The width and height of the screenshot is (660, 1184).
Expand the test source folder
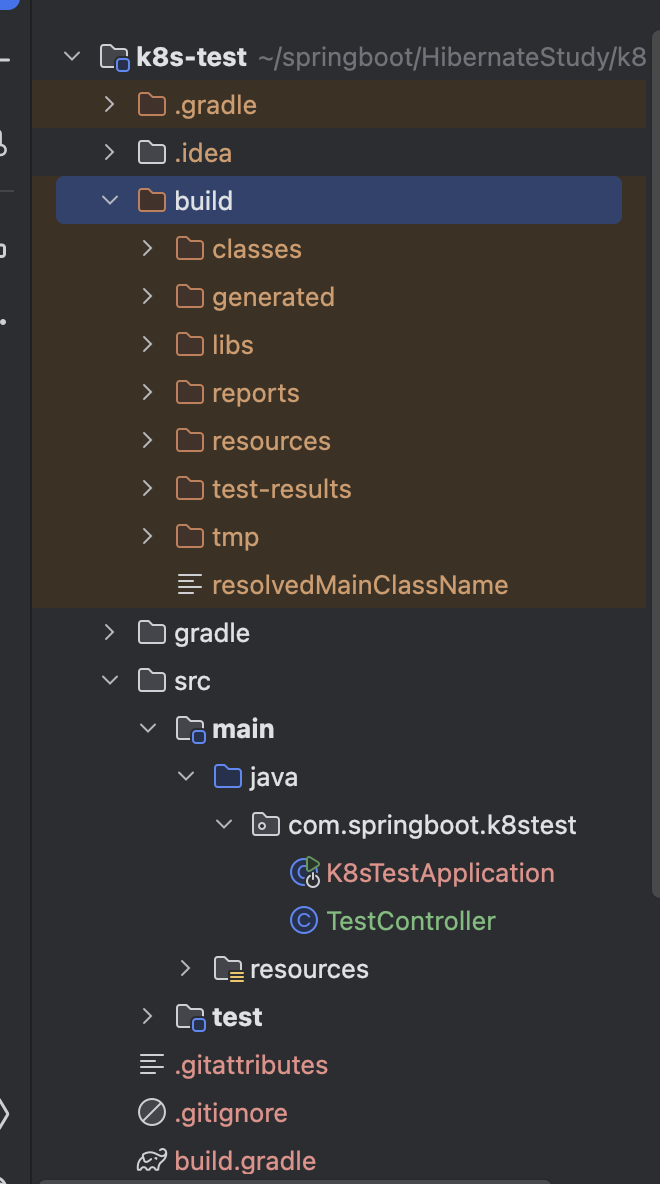(148, 1017)
